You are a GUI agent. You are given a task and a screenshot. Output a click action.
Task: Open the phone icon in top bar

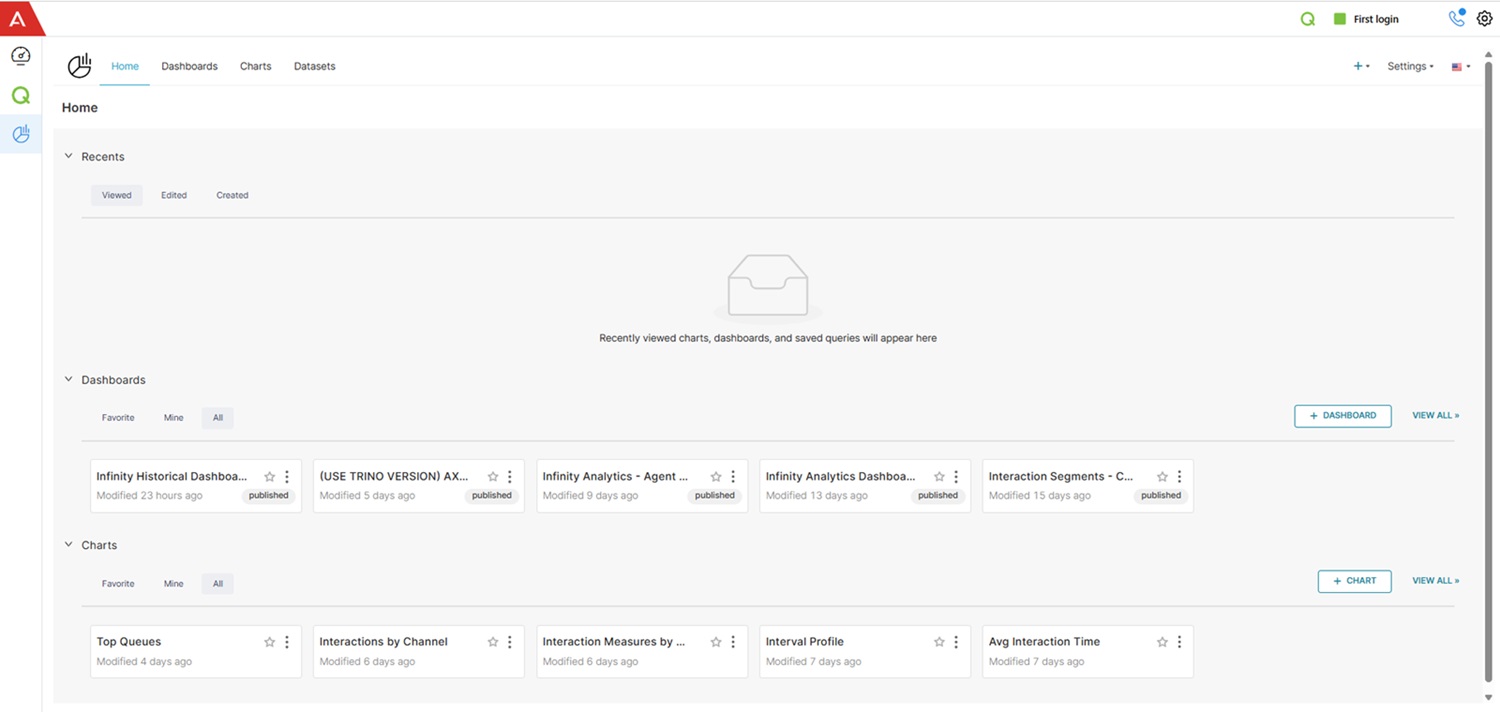tap(1456, 18)
